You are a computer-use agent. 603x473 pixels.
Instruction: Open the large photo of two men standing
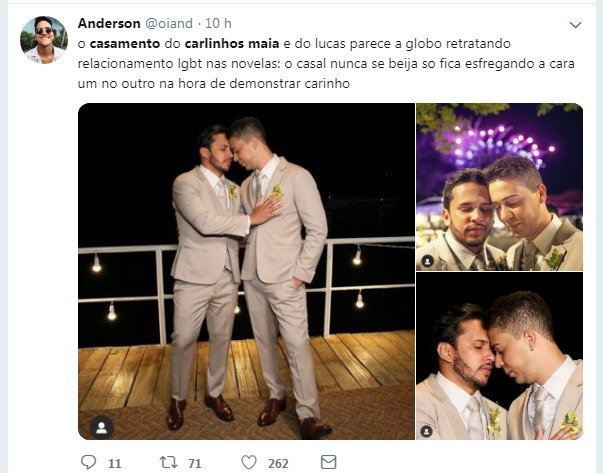point(246,271)
